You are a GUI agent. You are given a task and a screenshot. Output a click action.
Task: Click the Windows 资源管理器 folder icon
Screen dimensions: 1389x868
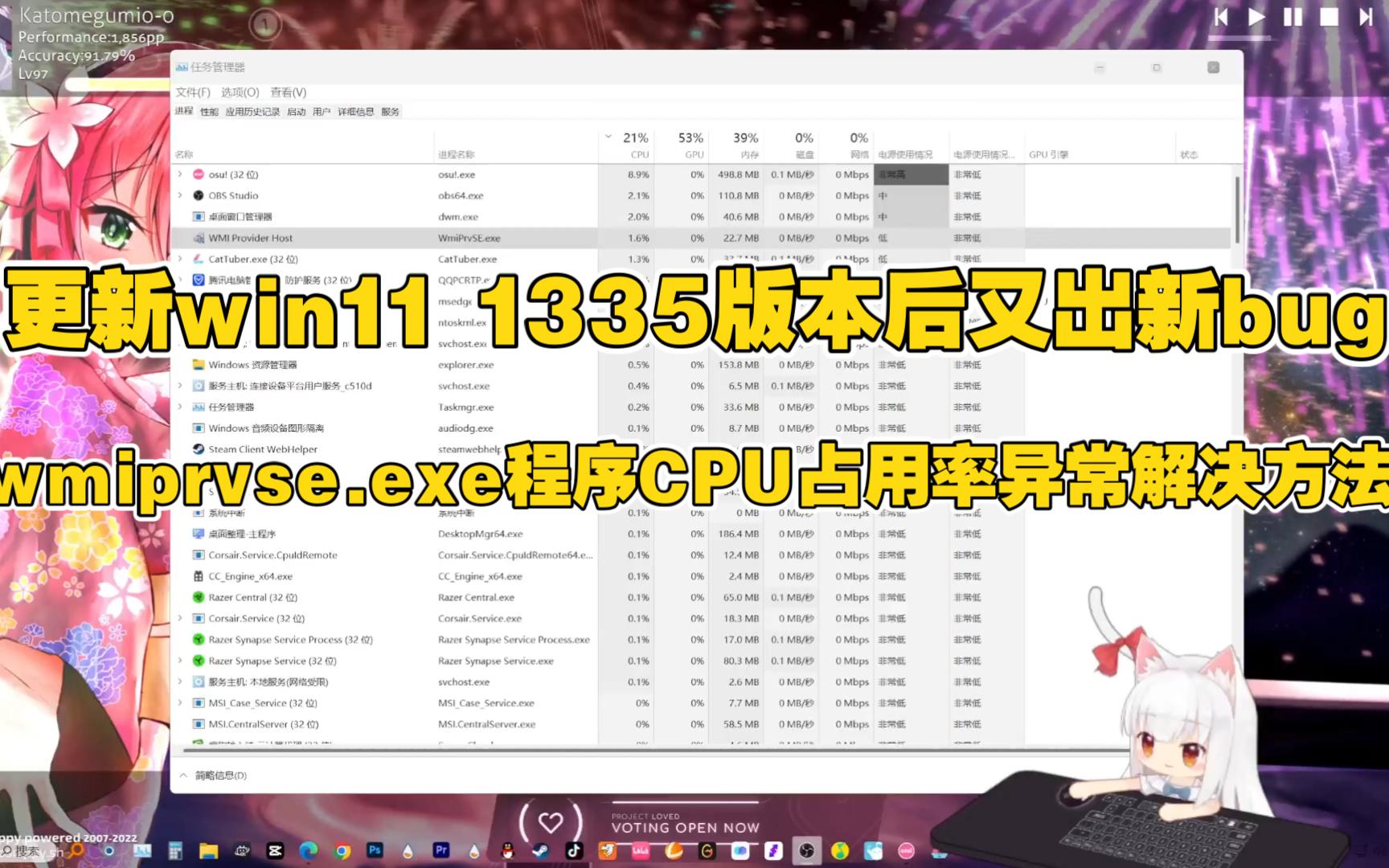[x=199, y=365]
